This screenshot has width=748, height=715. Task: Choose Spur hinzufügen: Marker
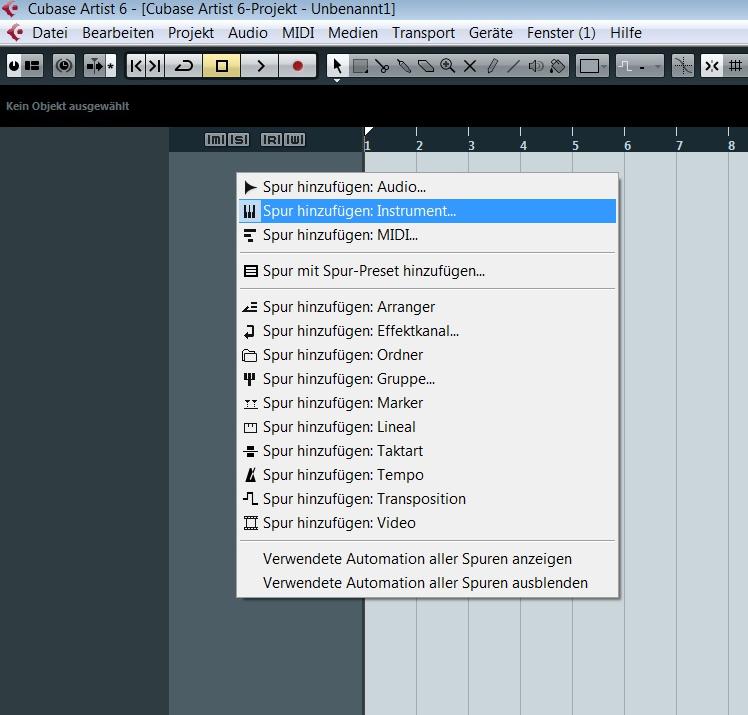[x=427, y=403]
